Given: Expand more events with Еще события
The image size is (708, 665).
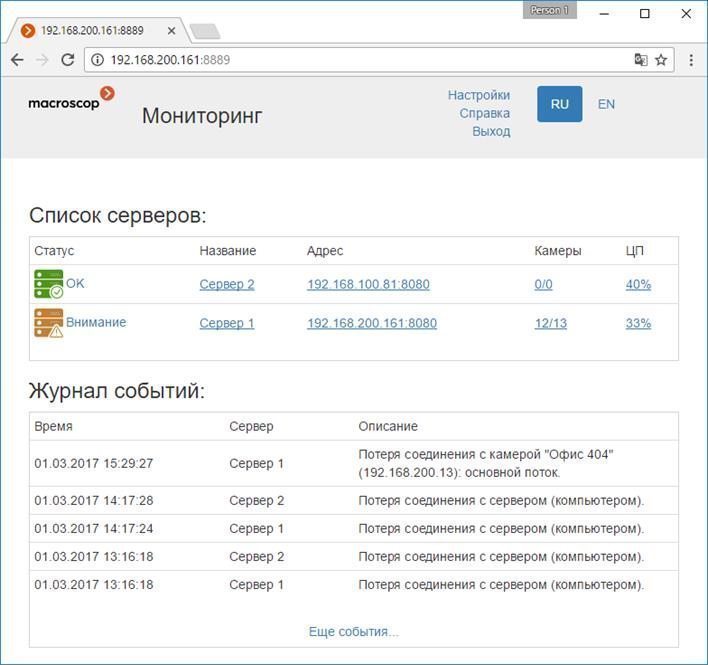Looking at the screenshot, I should coord(353,631).
